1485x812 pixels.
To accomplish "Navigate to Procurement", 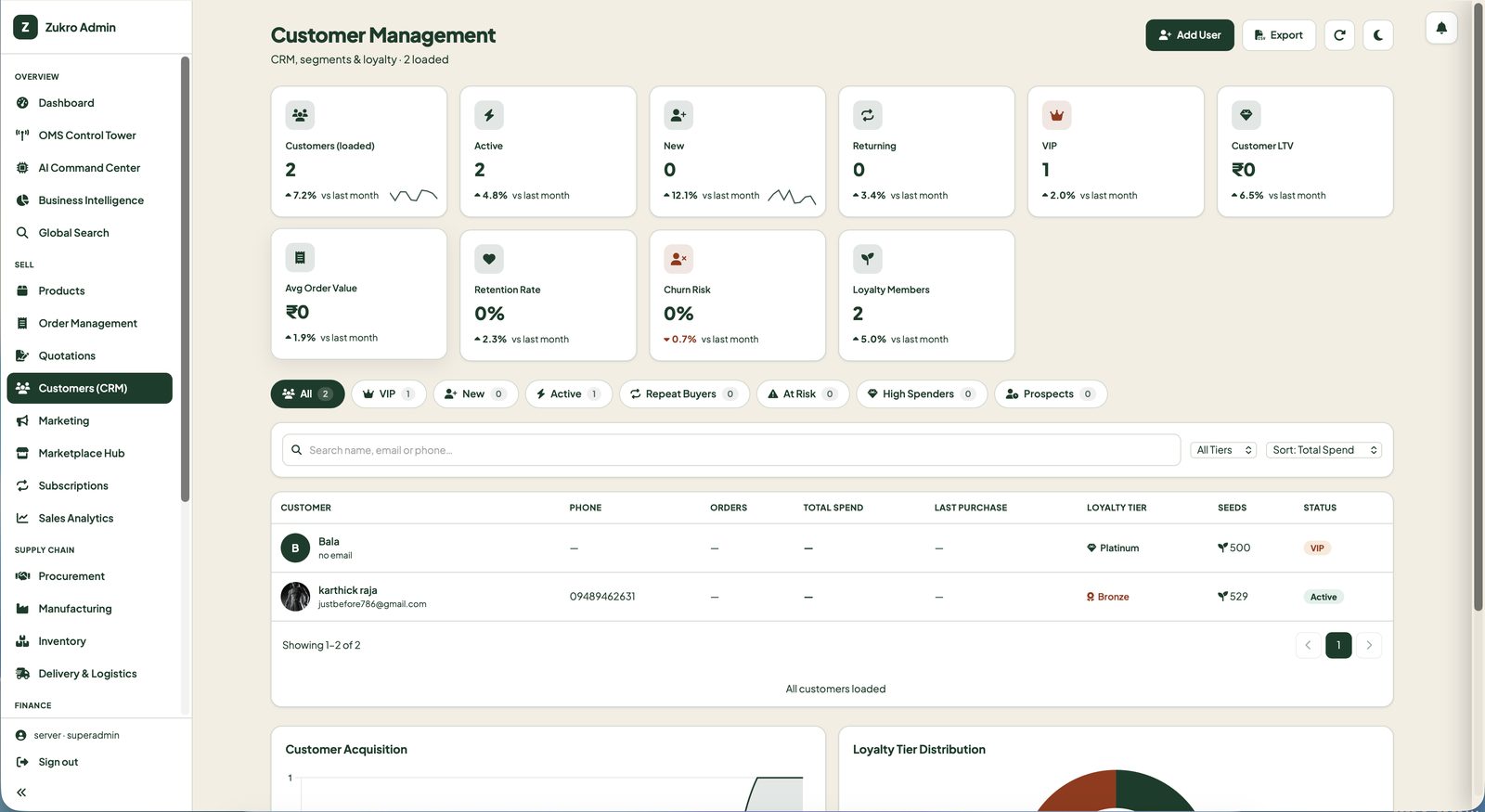I will pos(89,576).
